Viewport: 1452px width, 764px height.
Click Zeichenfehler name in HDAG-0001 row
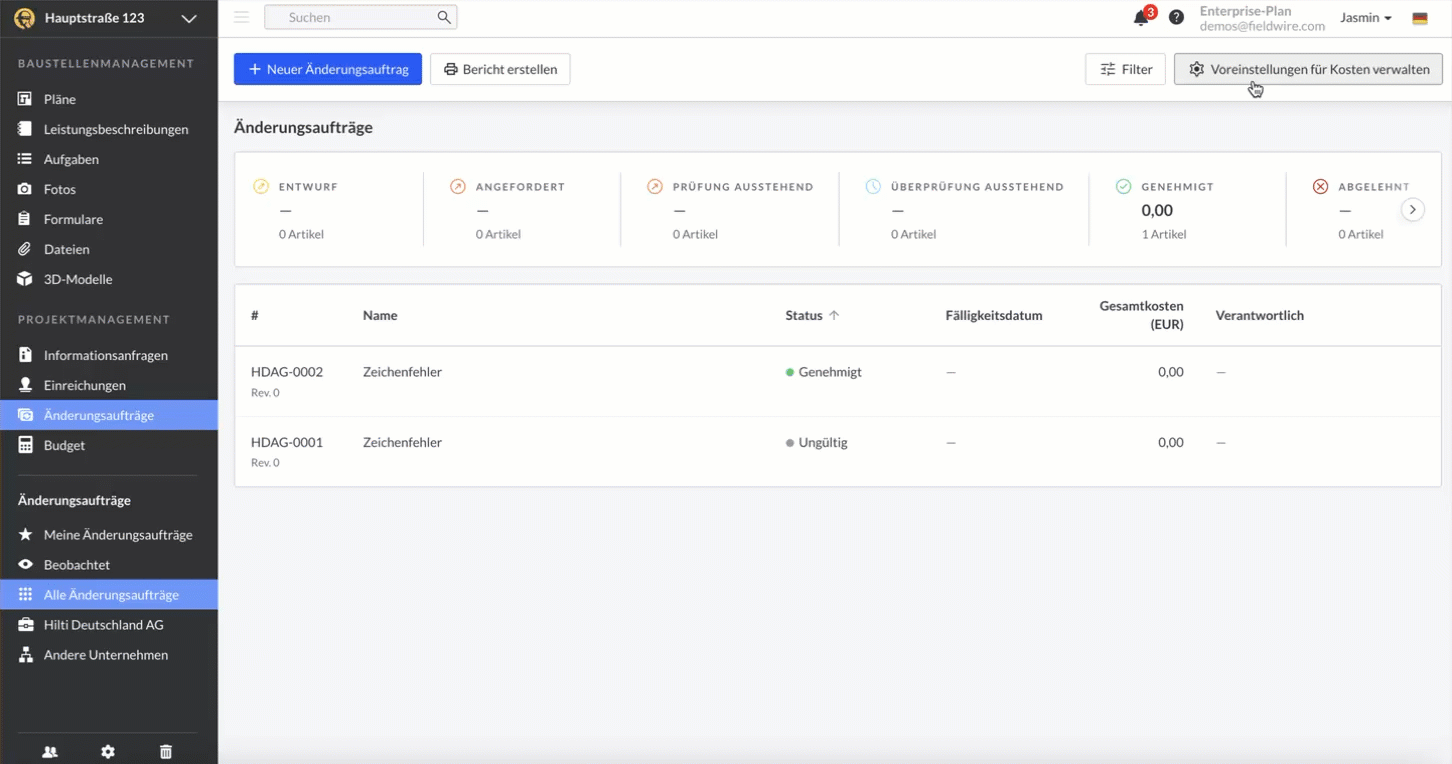tap(402, 442)
